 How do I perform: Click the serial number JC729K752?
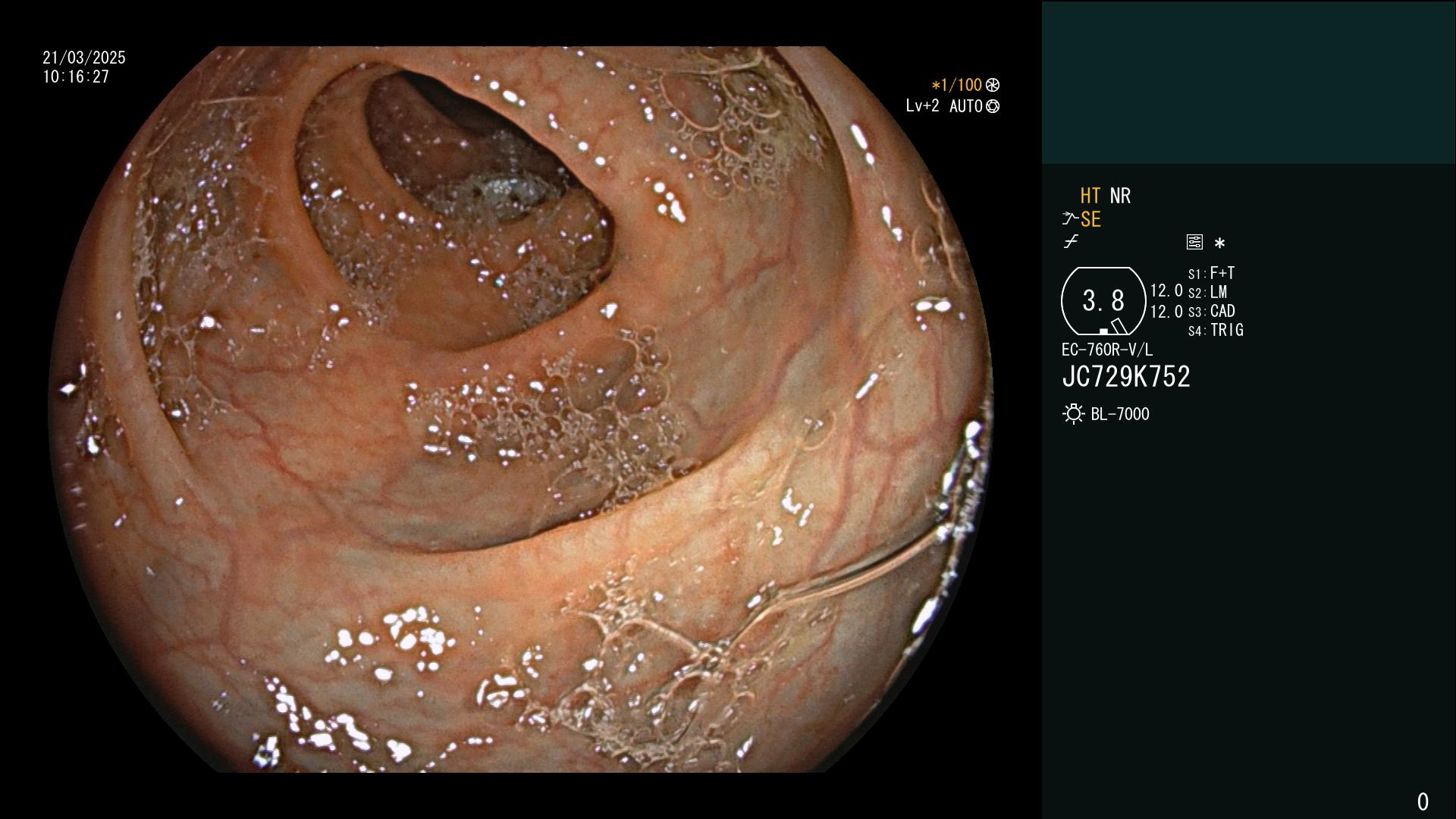1126,377
